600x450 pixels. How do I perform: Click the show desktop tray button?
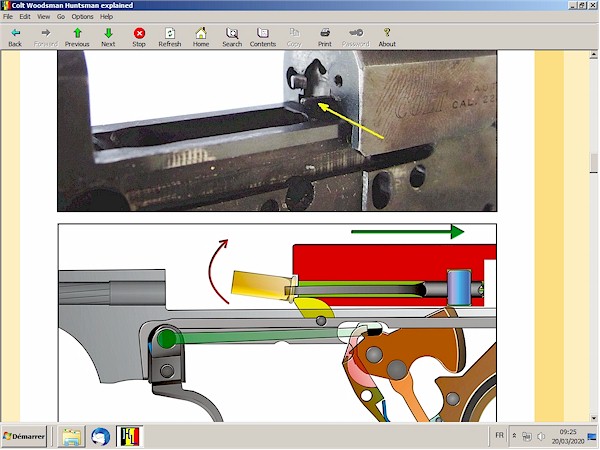(592, 436)
